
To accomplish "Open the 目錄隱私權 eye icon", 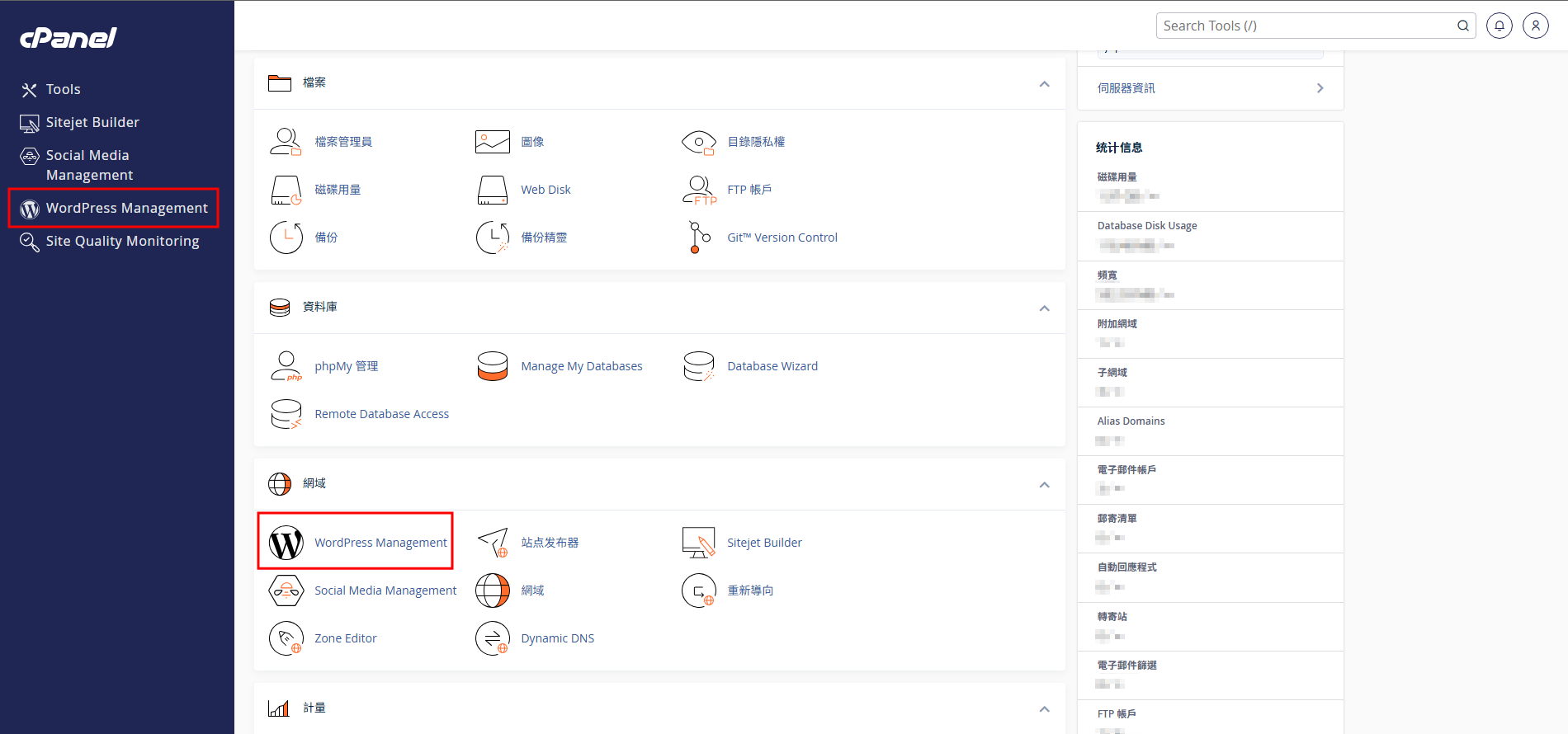I will (698, 142).
